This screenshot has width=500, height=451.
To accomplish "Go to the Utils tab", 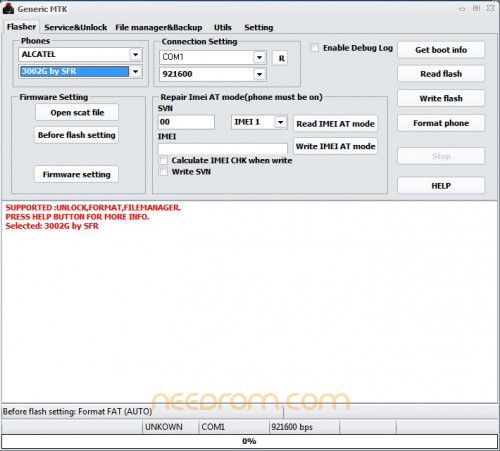I will click(223, 27).
